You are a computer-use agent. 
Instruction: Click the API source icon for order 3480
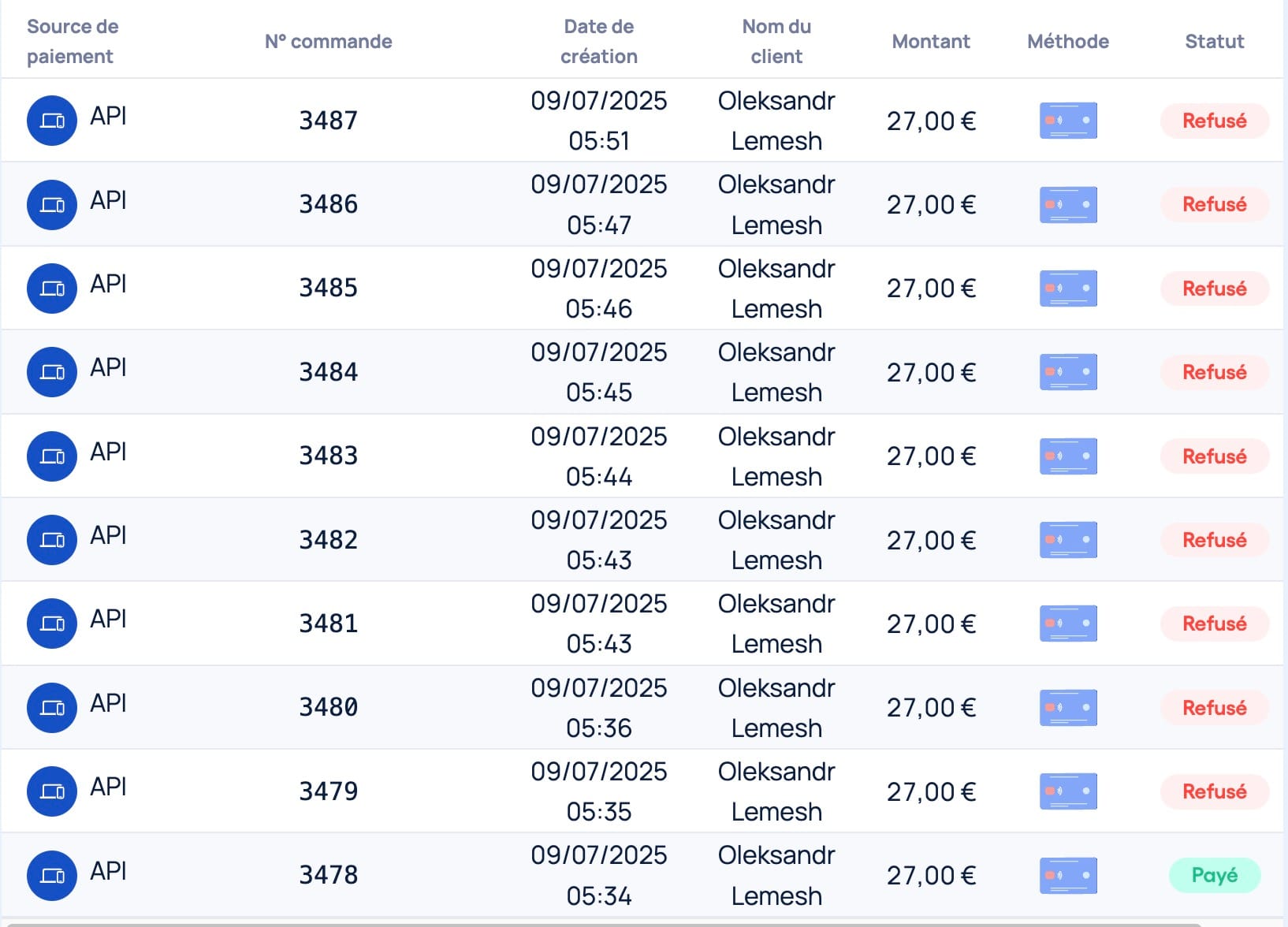[52, 708]
